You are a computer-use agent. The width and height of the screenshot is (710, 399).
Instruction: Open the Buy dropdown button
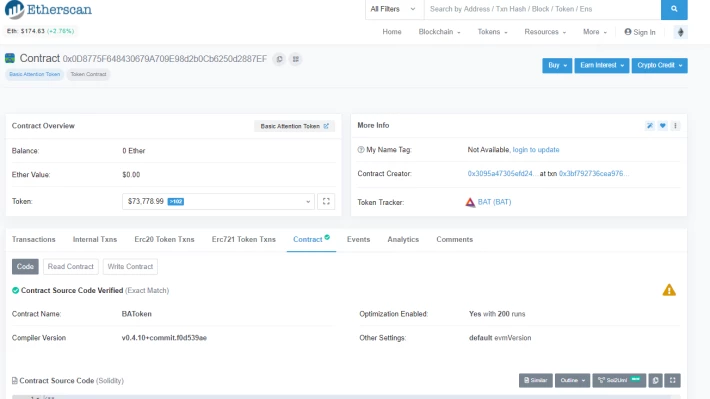(557, 65)
